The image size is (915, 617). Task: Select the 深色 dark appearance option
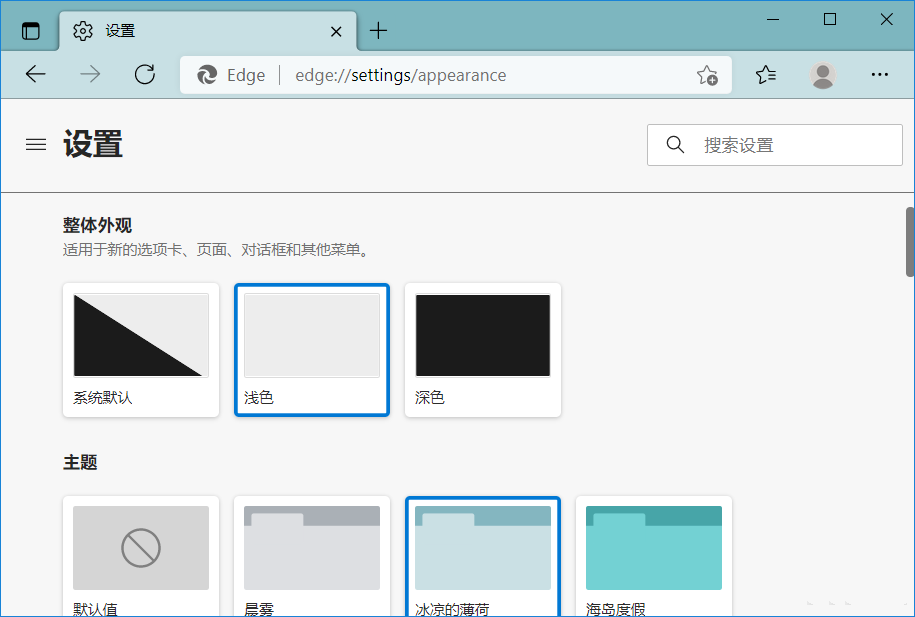click(482, 349)
